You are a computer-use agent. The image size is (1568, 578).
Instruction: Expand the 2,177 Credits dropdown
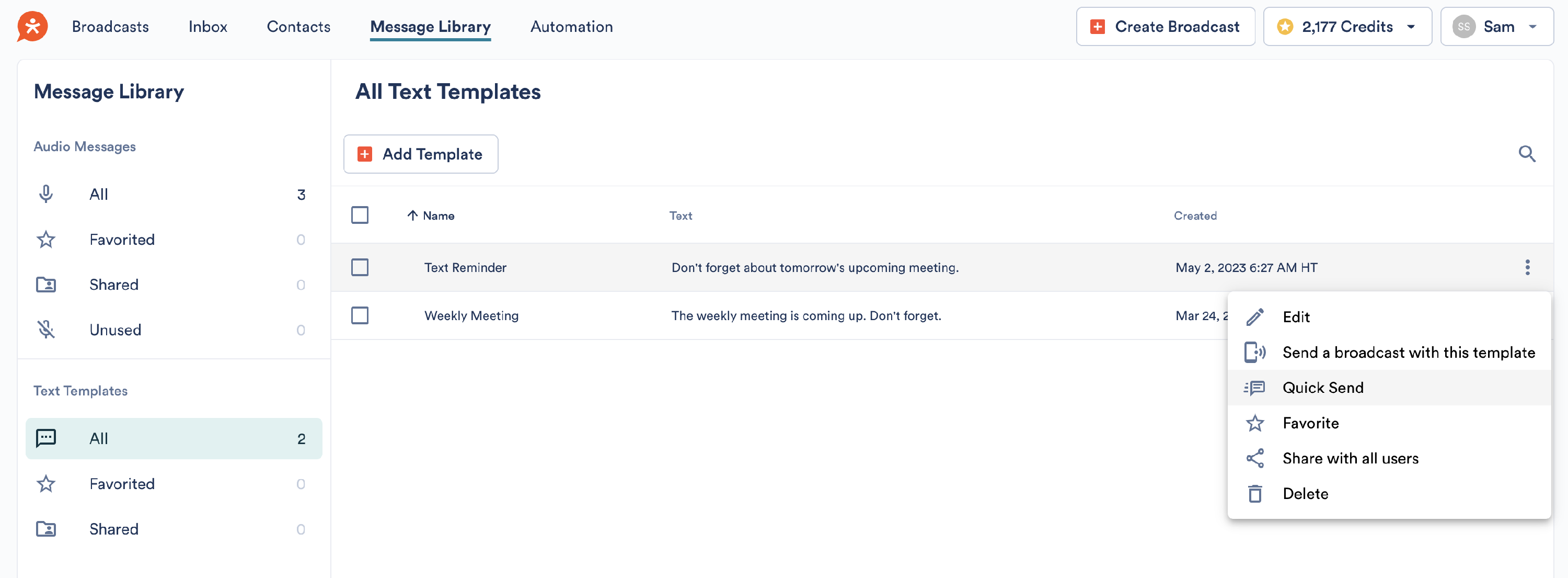(x=1347, y=27)
